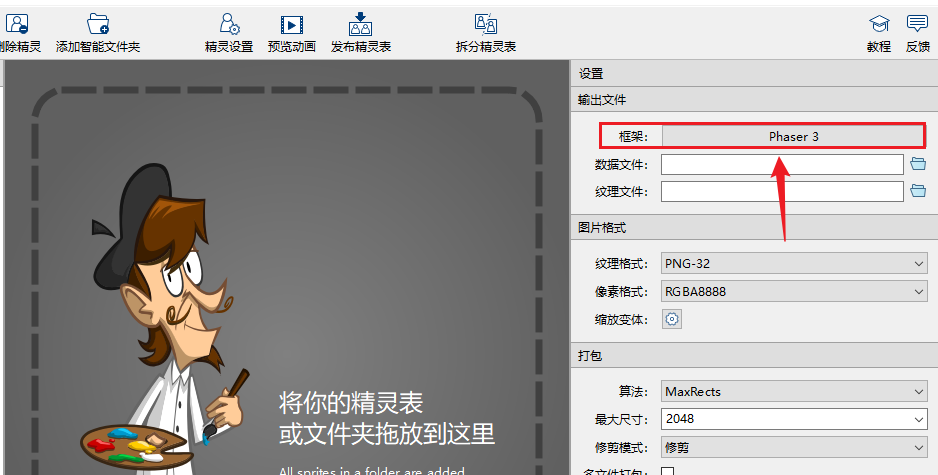This screenshot has height=475, width=938.
Task: Click the Packing (打包) section header
Action: [x=754, y=355]
